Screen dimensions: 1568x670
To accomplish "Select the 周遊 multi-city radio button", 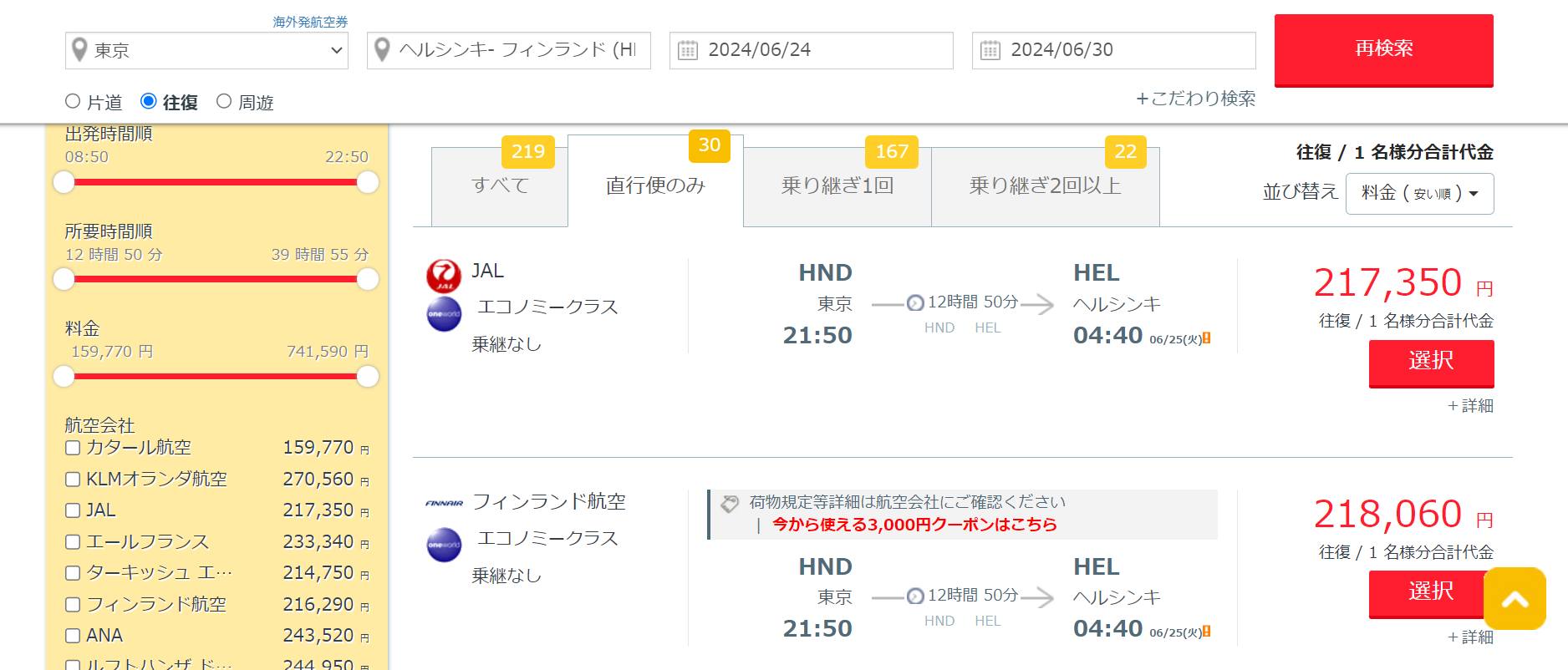I will [224, 101].
